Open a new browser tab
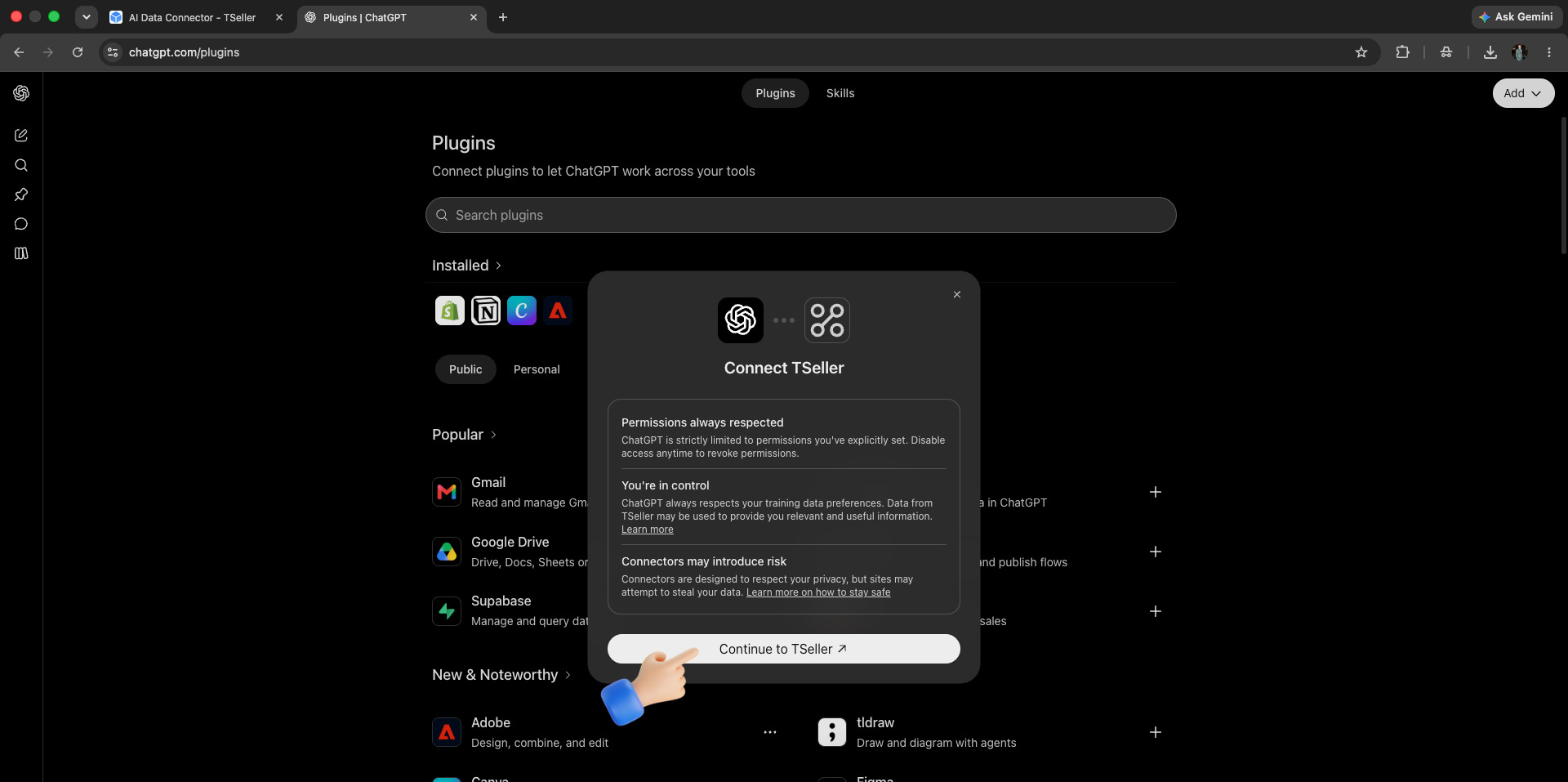The width and height of the screenshot is (1568, 782). click(x=503, y=17)
